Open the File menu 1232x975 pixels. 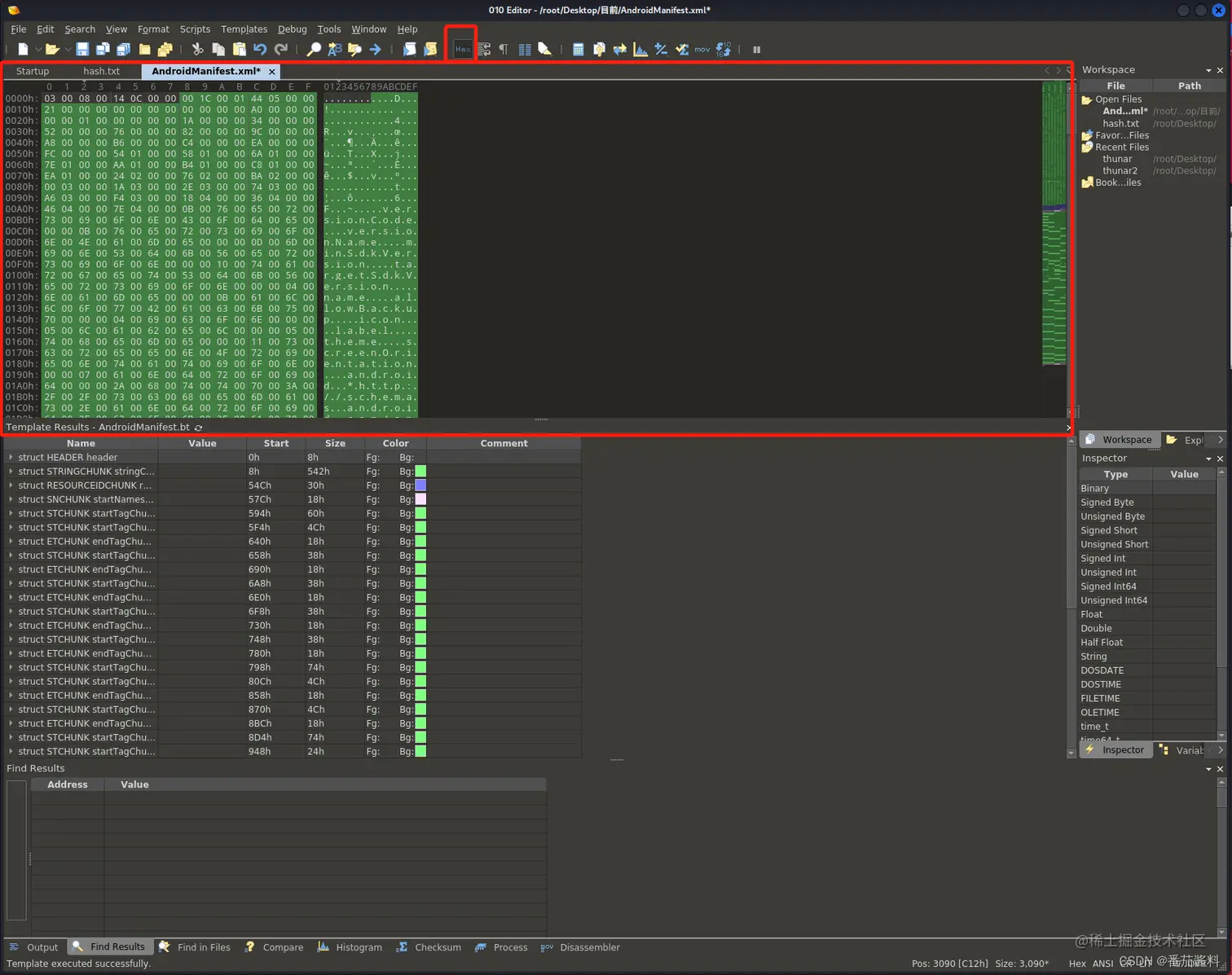pyautogui.click(x=19, y=29)
